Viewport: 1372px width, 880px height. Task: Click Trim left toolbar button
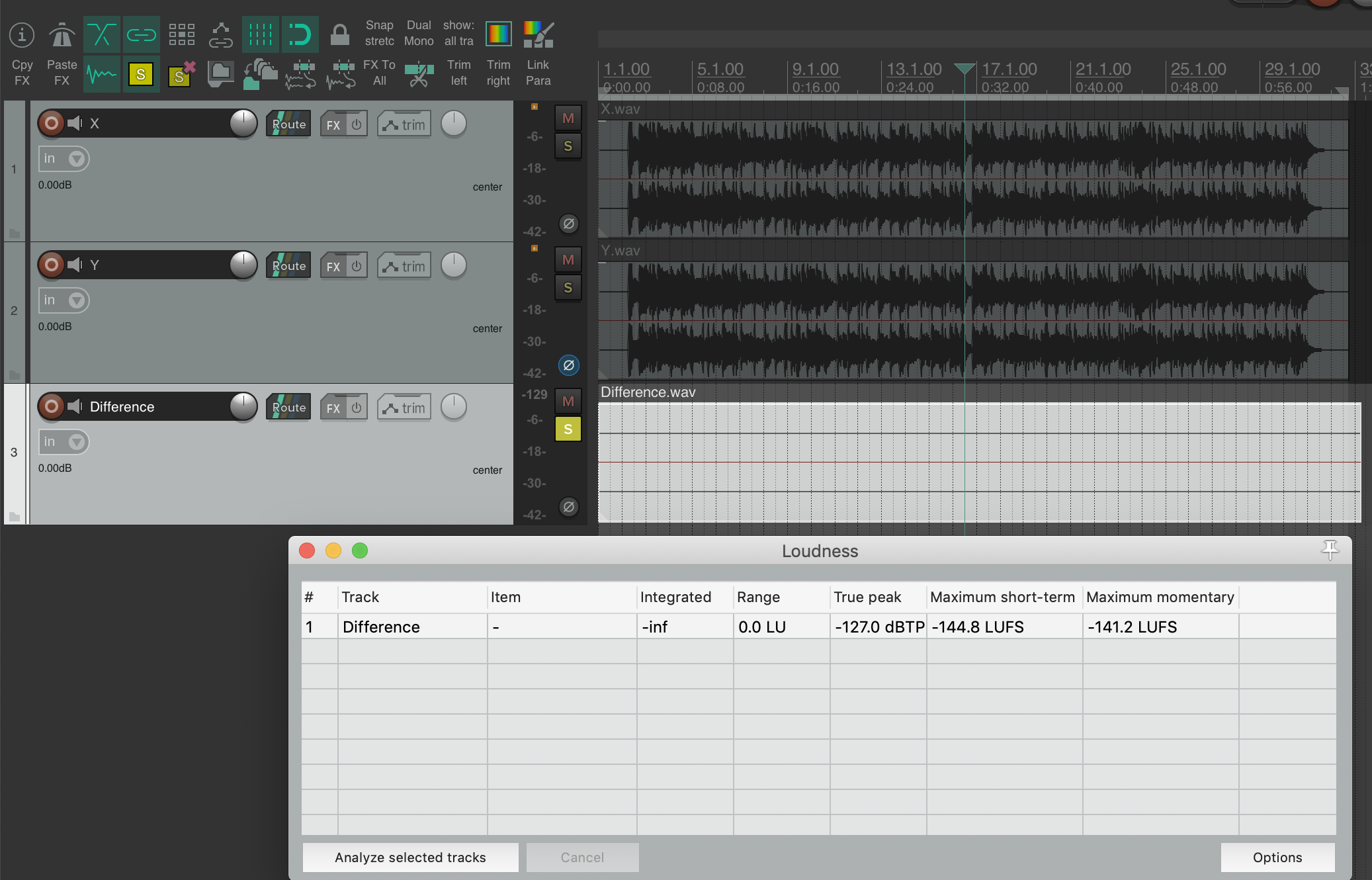click(458, 73)
